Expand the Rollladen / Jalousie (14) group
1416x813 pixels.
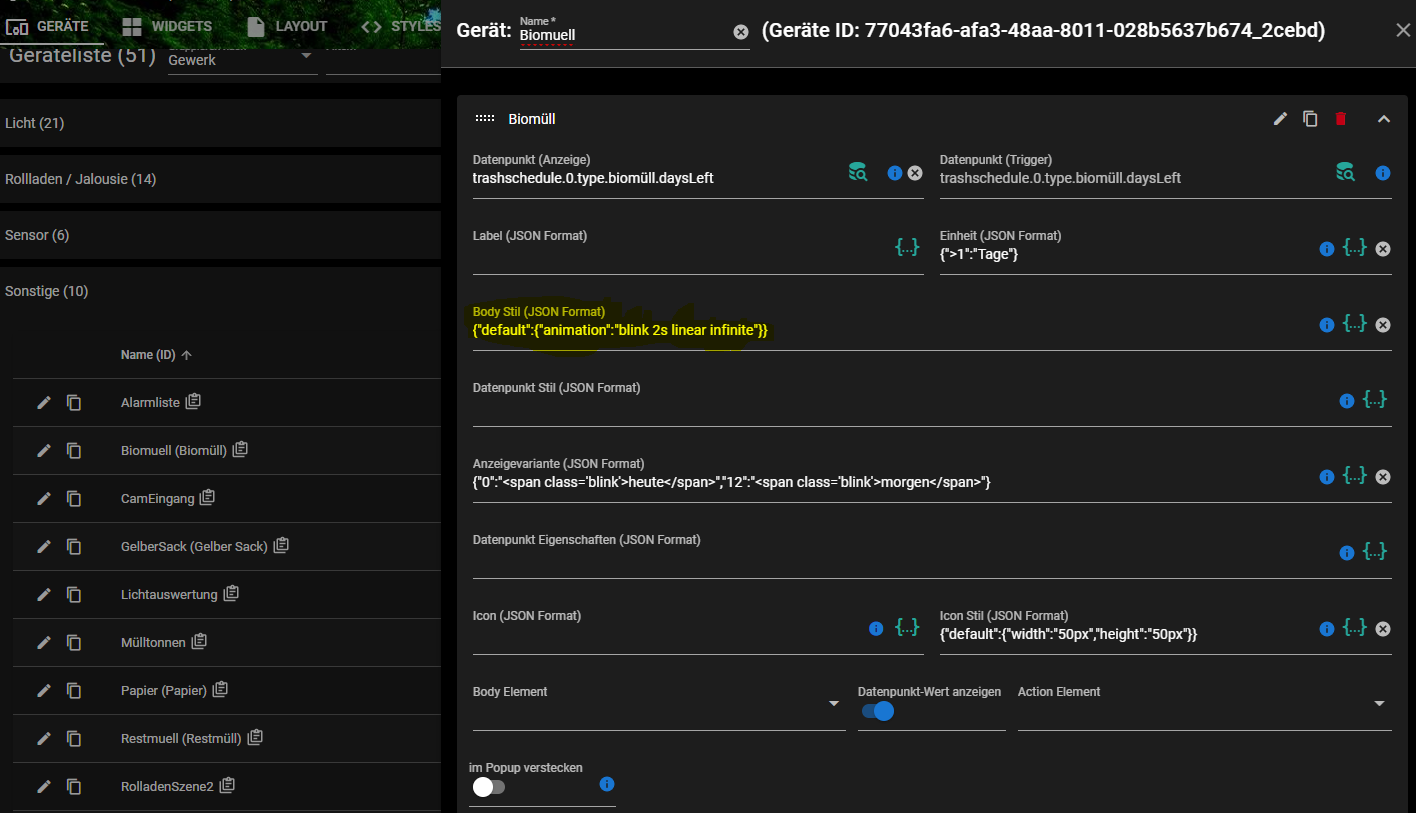pyautogui.click(x=220, y=179)
